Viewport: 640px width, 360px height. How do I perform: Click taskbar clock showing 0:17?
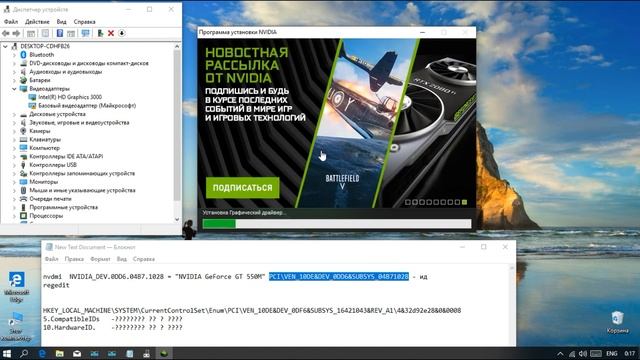click(x=630, y=353)
